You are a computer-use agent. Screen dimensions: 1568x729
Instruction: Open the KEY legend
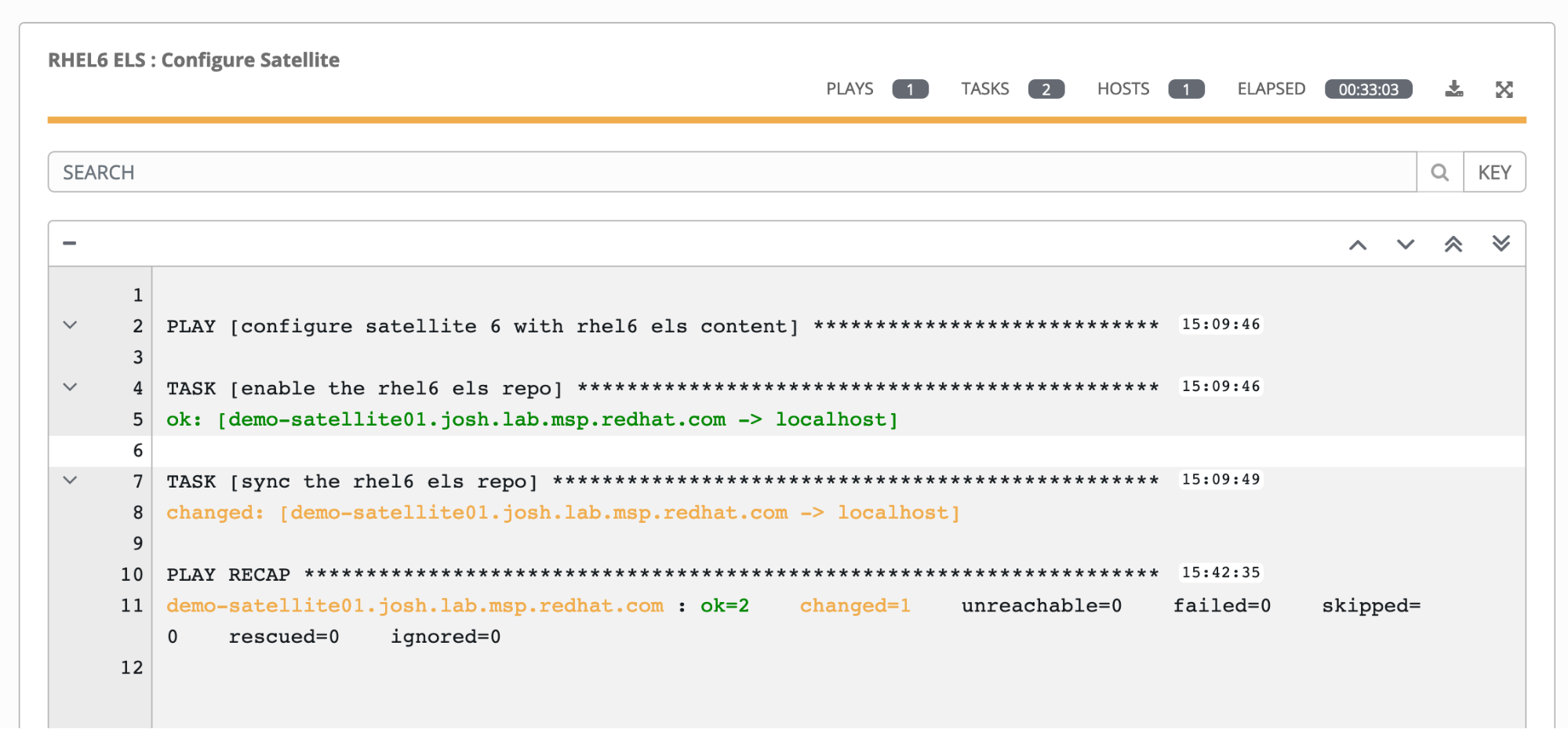1494,172
